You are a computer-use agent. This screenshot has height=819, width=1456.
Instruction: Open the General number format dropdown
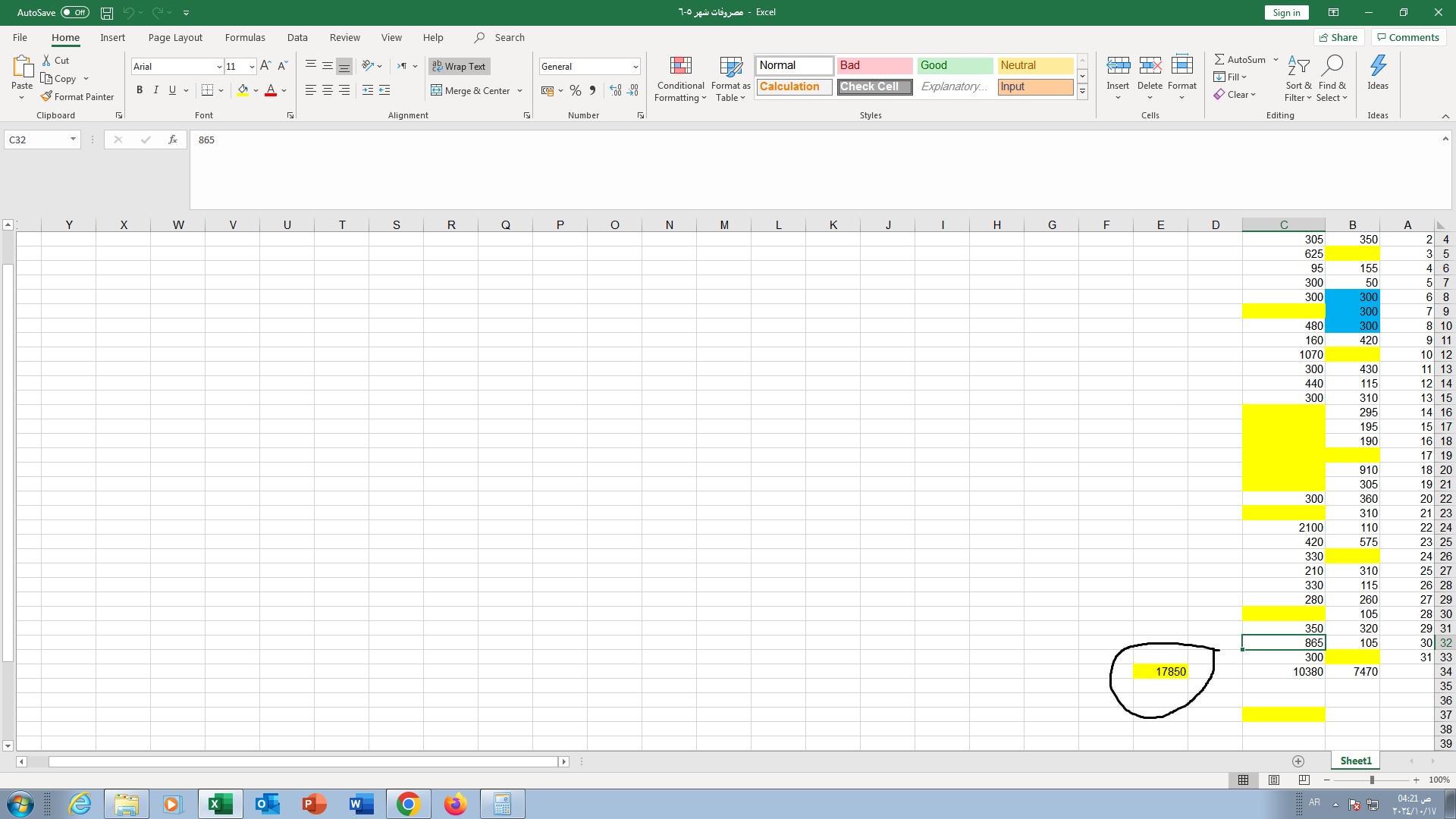click(x=635, y=67)
